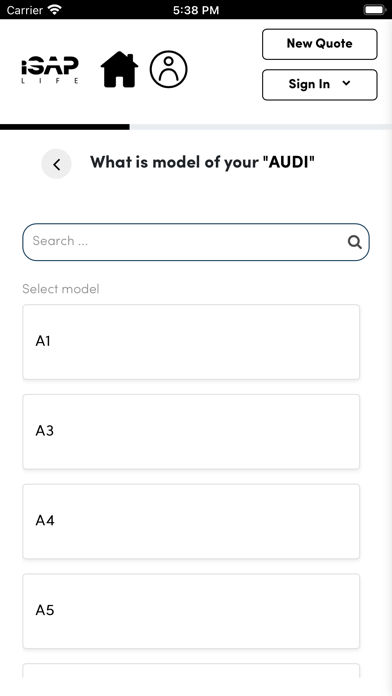
Task: Select the A1 model
Action: pos(191,342)
